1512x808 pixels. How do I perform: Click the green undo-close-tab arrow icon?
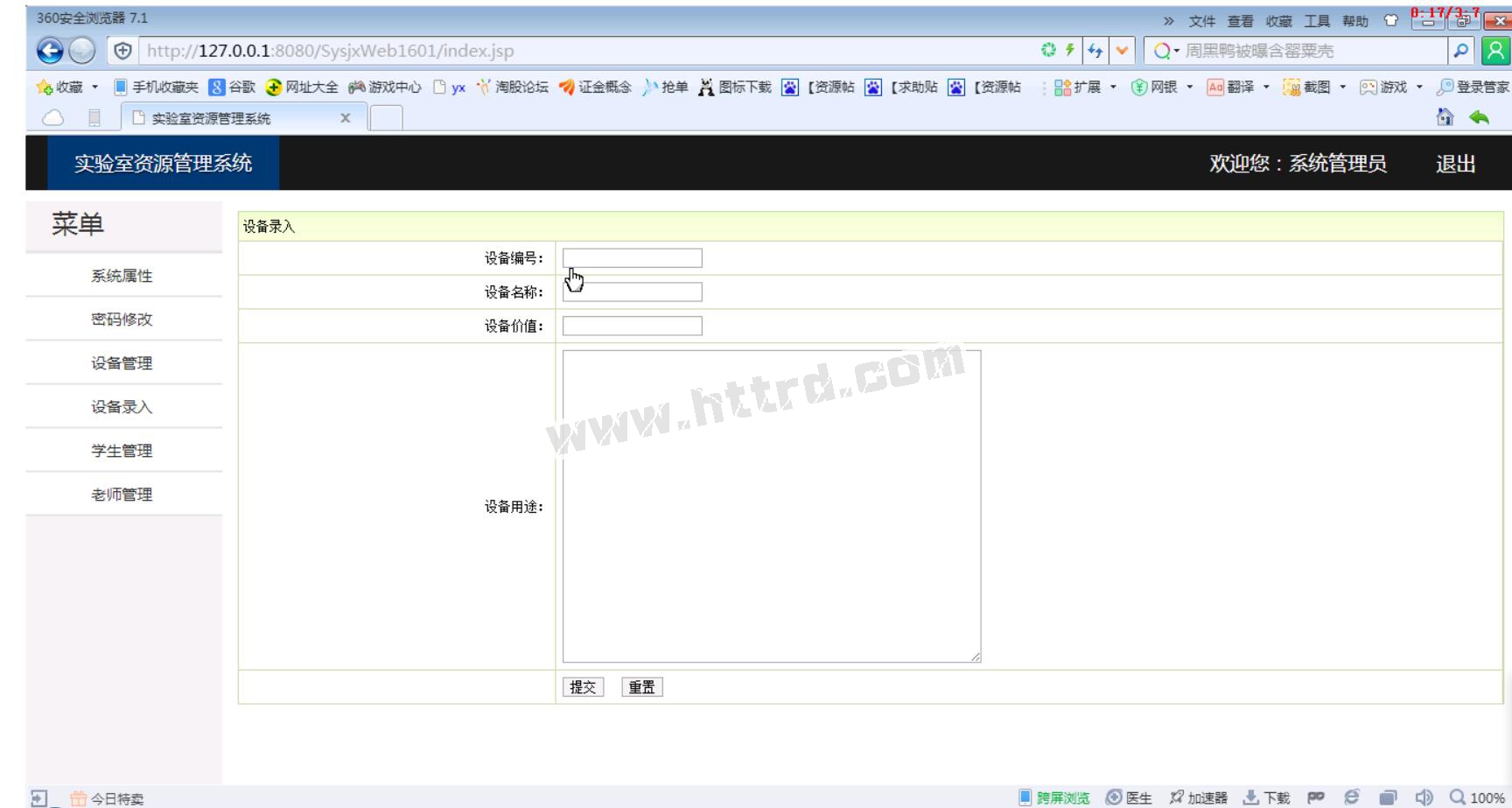tap(1479, 117)
